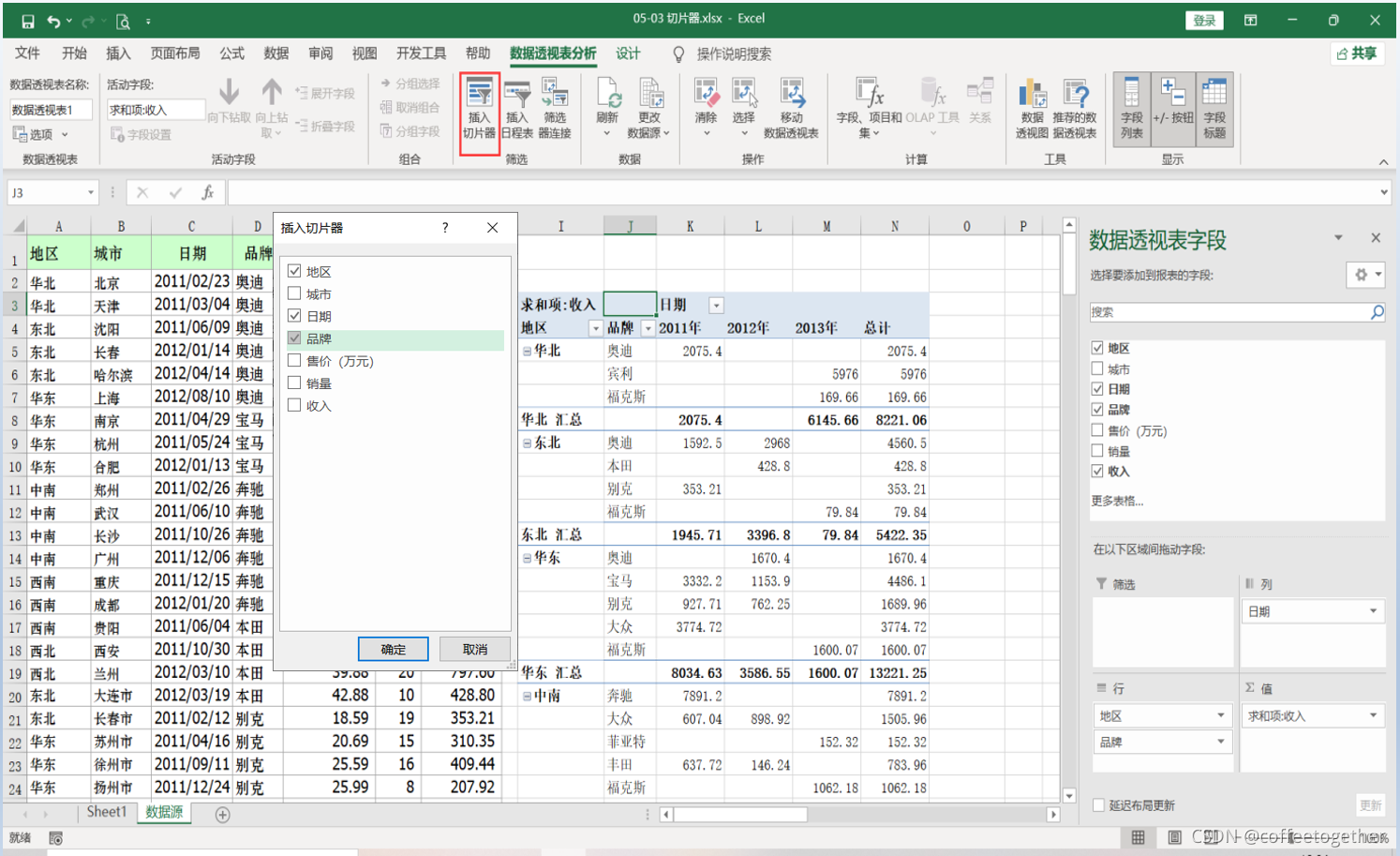This screenshot has width=1400, height=856.
Task: Click the 字段设置 button
Action: (141, 134)
